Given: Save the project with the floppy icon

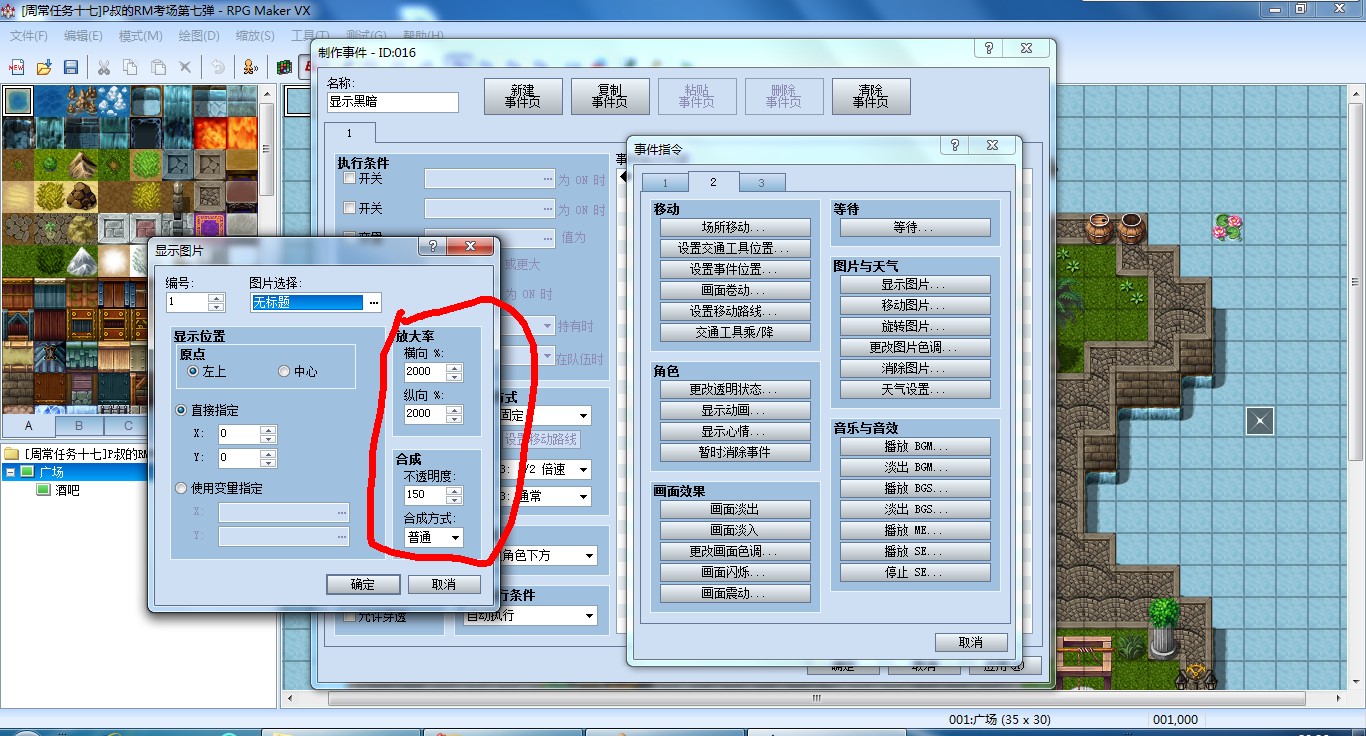Looking at the screenshot, I should [x=71, y=67].
